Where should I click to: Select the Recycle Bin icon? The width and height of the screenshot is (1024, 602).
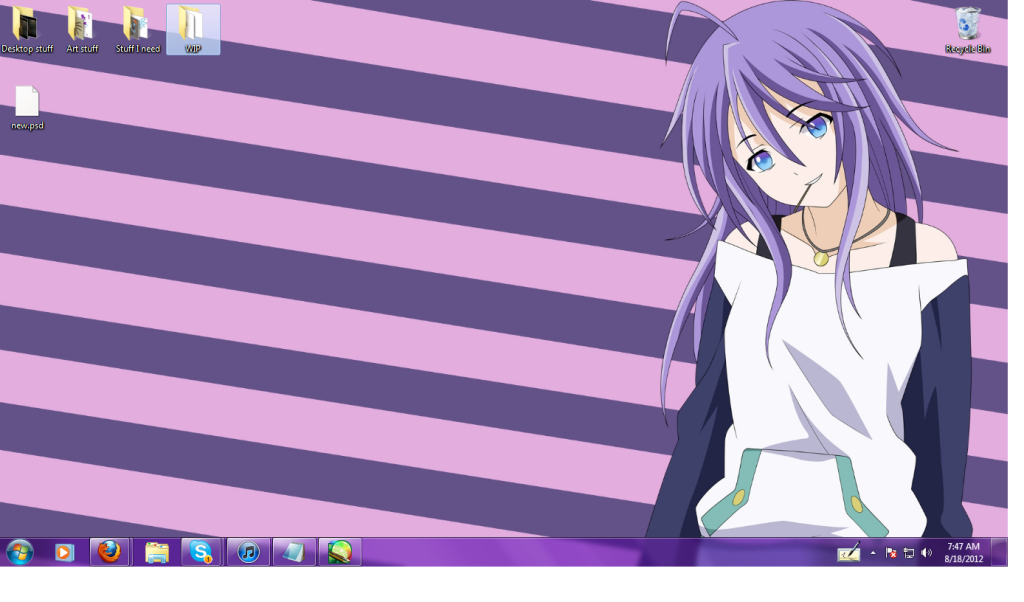click(967, 30)
